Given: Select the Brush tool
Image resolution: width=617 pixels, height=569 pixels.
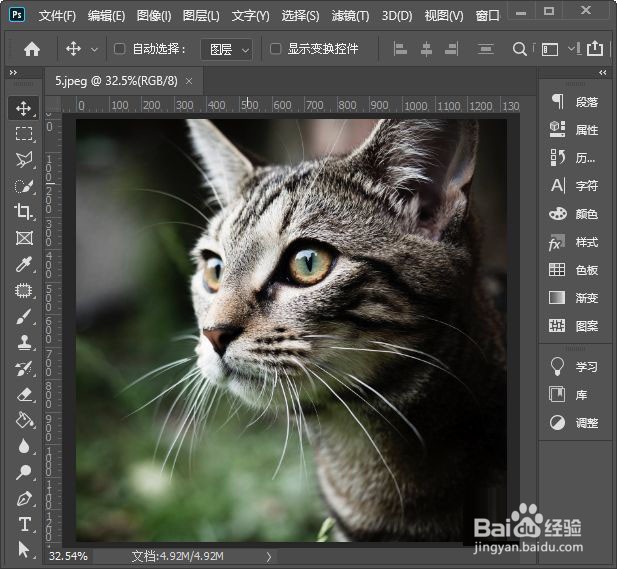Looking at the screenshot, I should tap(24, 316).
